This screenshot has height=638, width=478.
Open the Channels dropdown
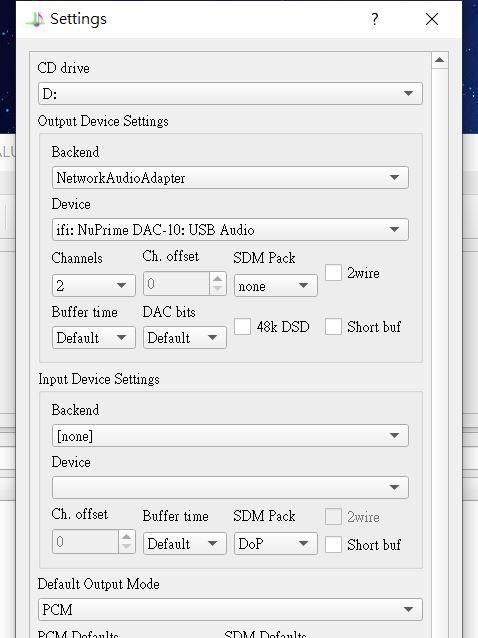(x=94, y=285)
